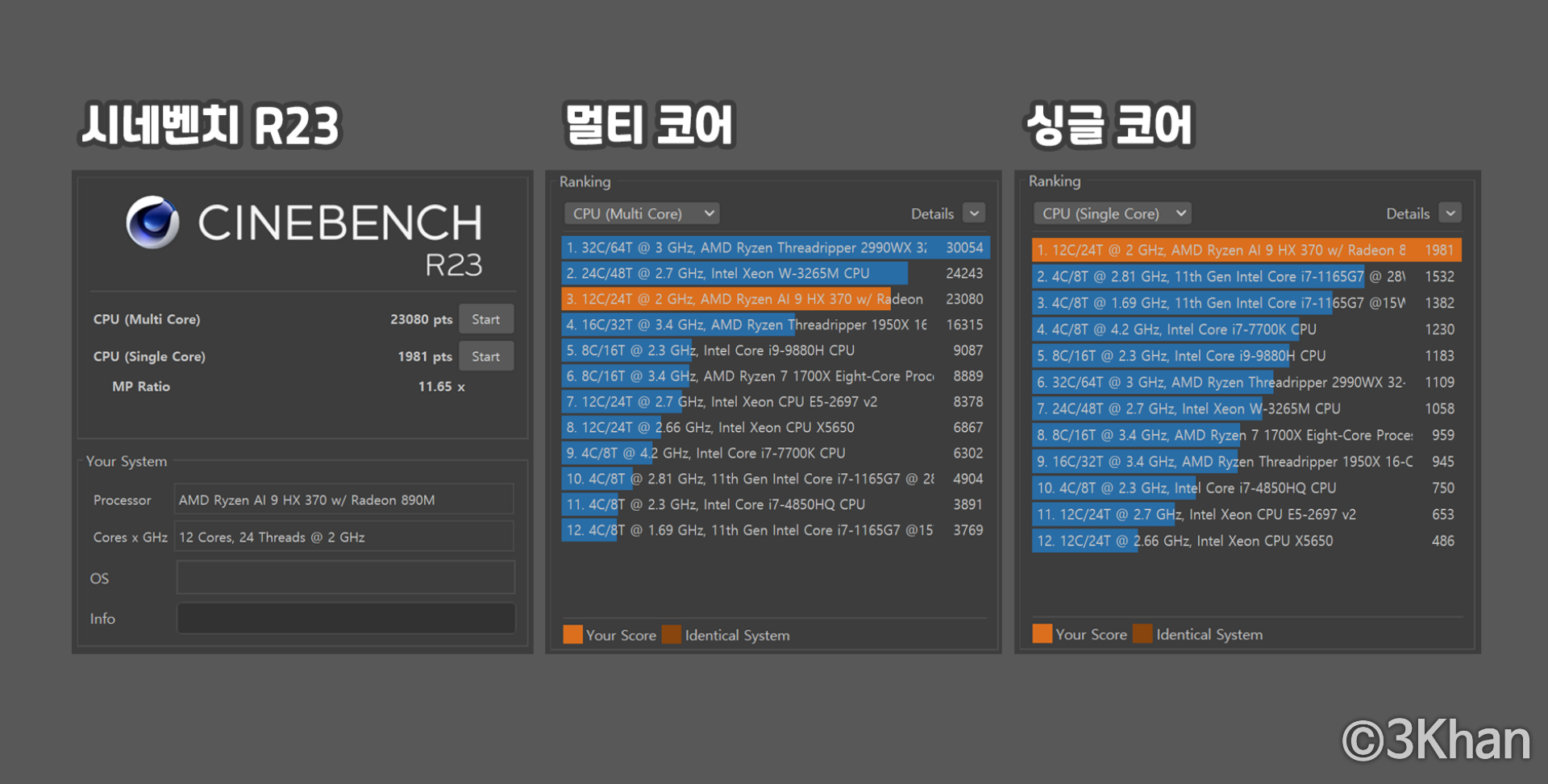1548x784 pixels.
Task: Open the CPU (Multi Core) ranking dropdown
Action: (642, 214)
